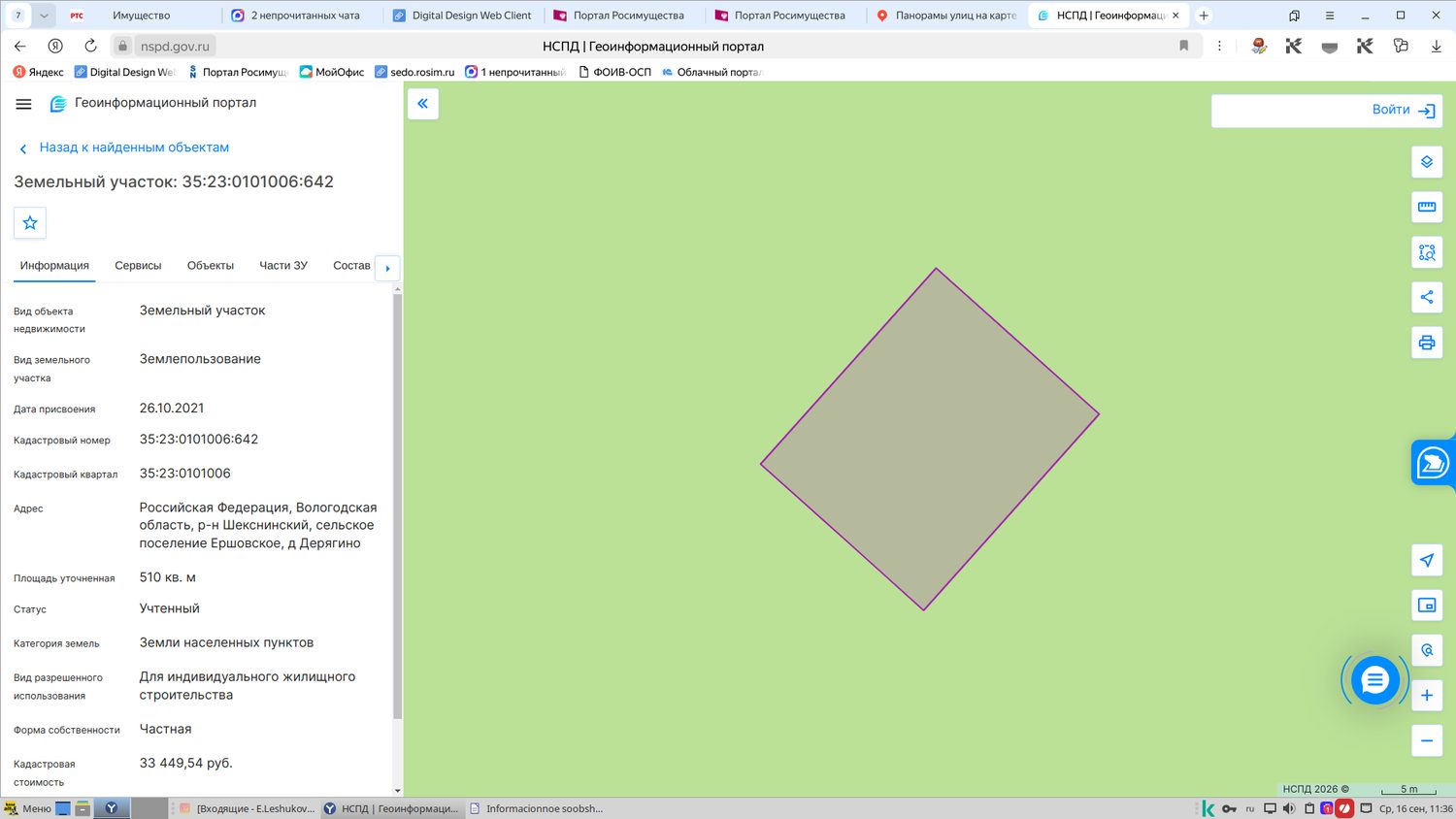Open the sedo.rosim.ru bookmark
Screen dimensions: 1456x819
pyautogui.click(x=414, y=72)
